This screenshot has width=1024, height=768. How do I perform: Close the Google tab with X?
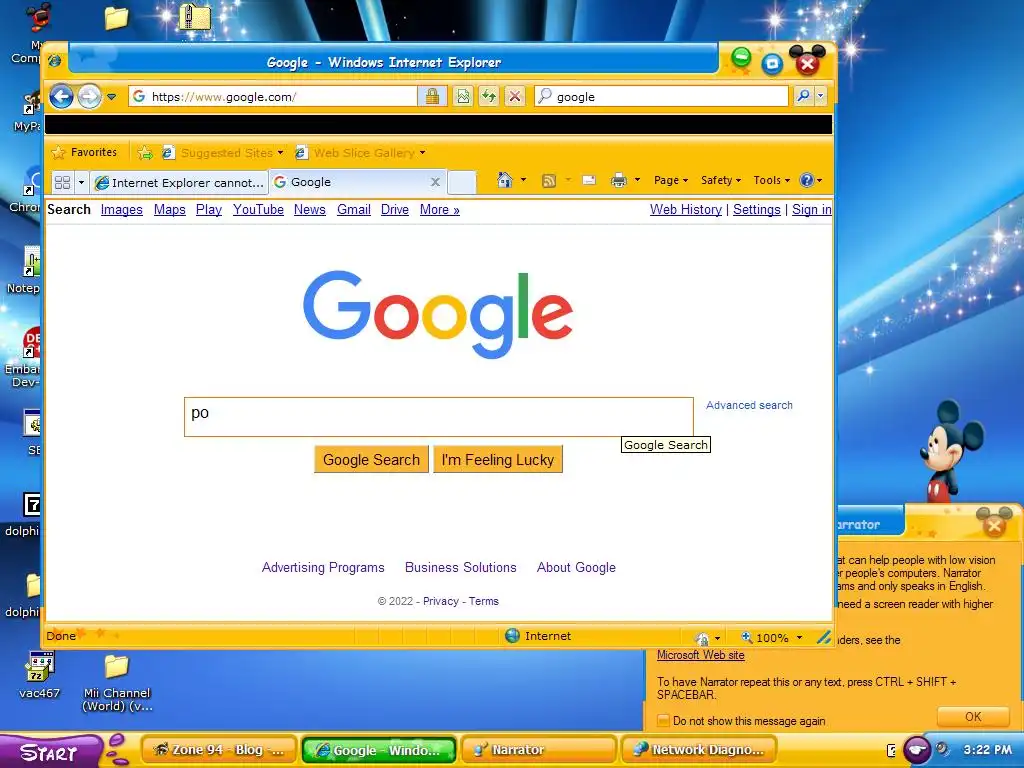[435, 182]
